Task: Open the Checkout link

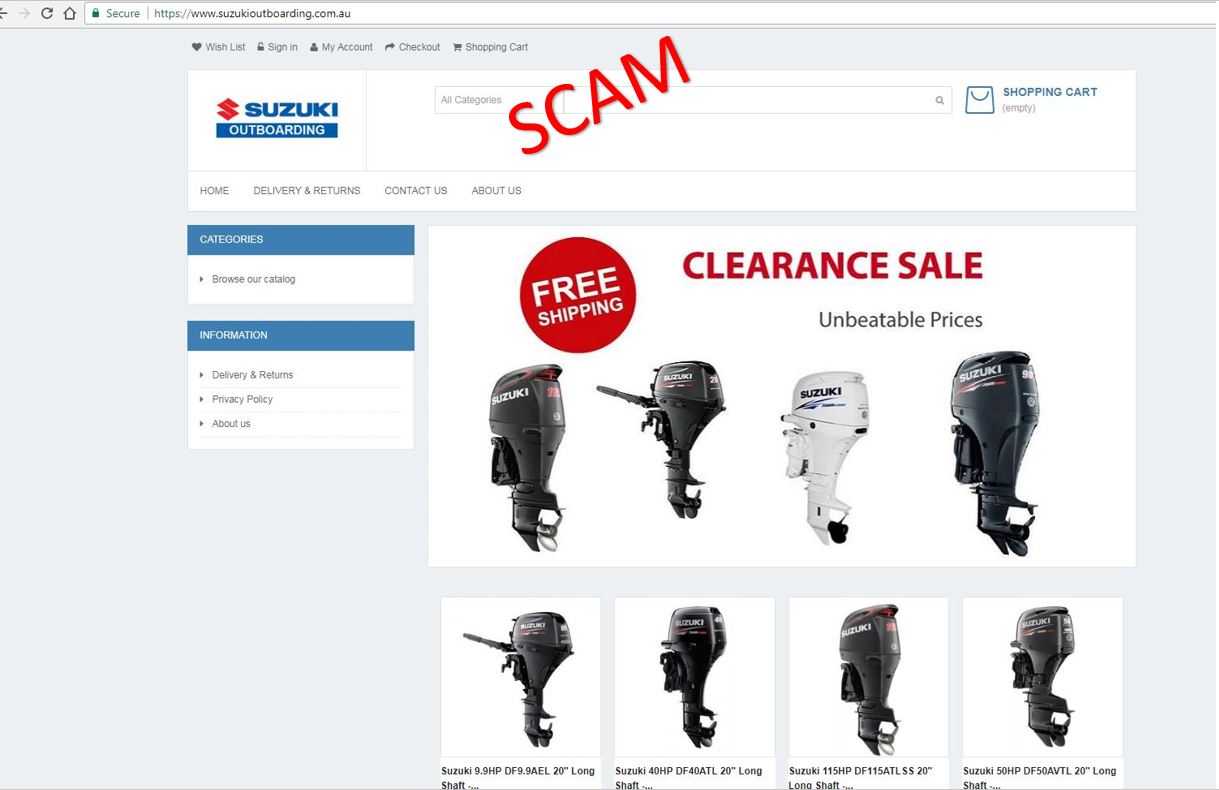Action: pyautogui.click(x=412, y=47)
